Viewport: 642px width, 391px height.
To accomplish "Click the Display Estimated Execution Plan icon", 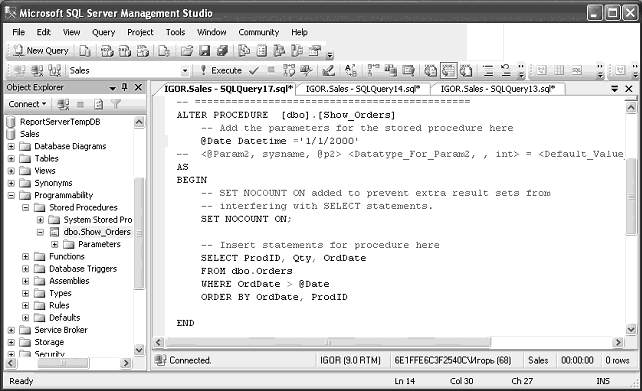I will (289, 70).
